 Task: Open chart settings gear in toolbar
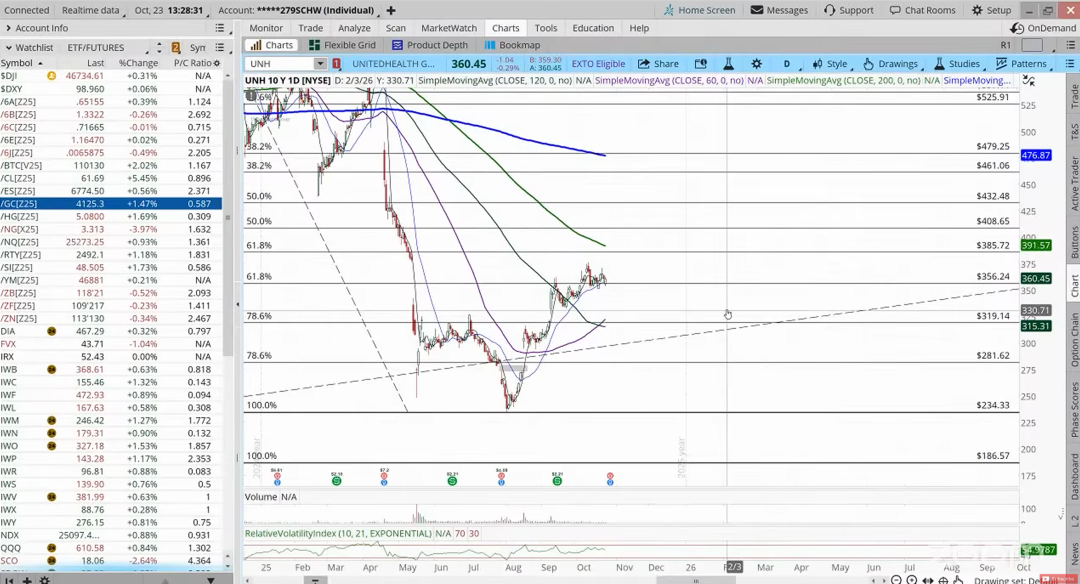pyautogui.click(x=756, y=63)
